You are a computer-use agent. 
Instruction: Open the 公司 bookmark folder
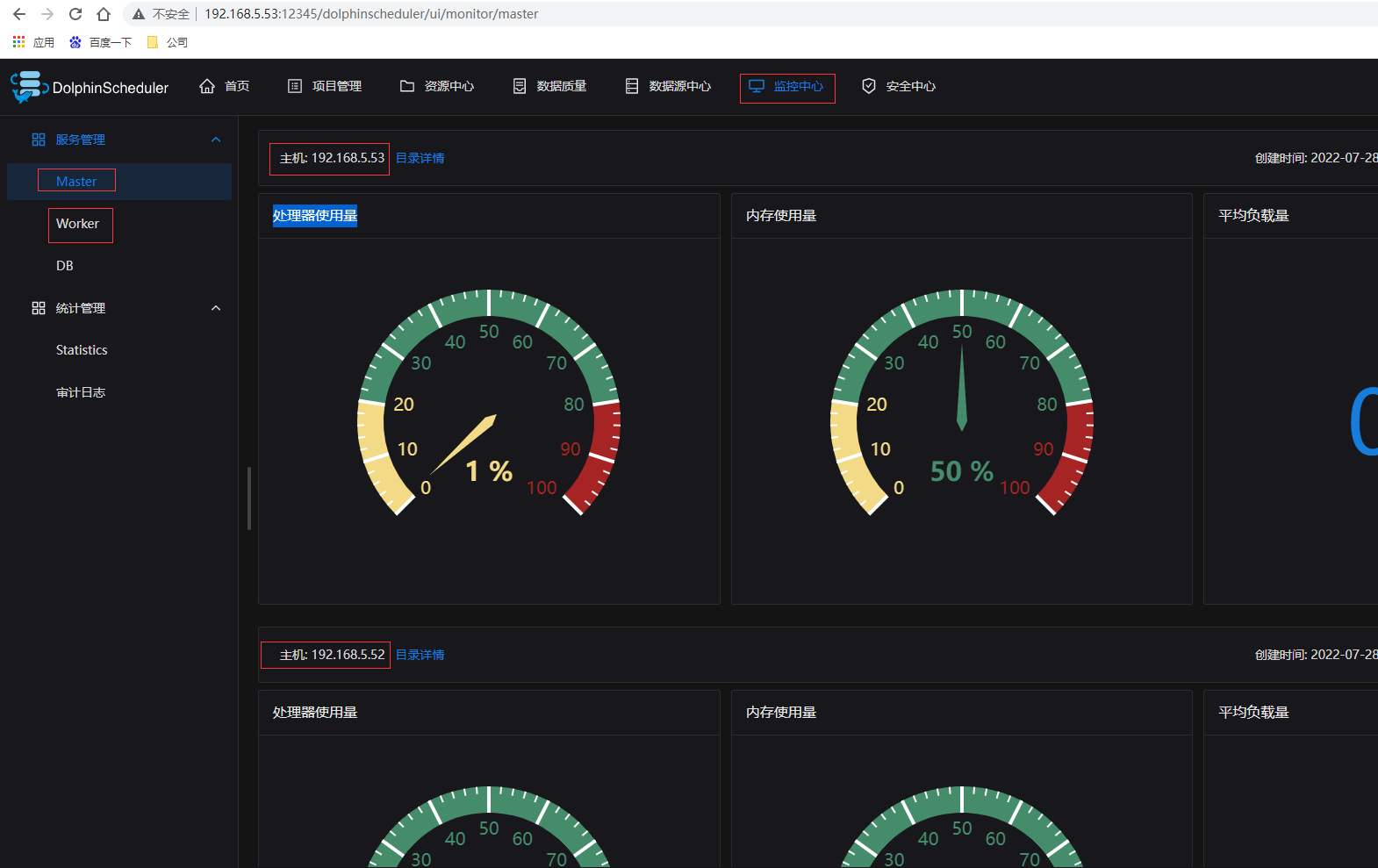pyautogui.click(x=167, y=42)
